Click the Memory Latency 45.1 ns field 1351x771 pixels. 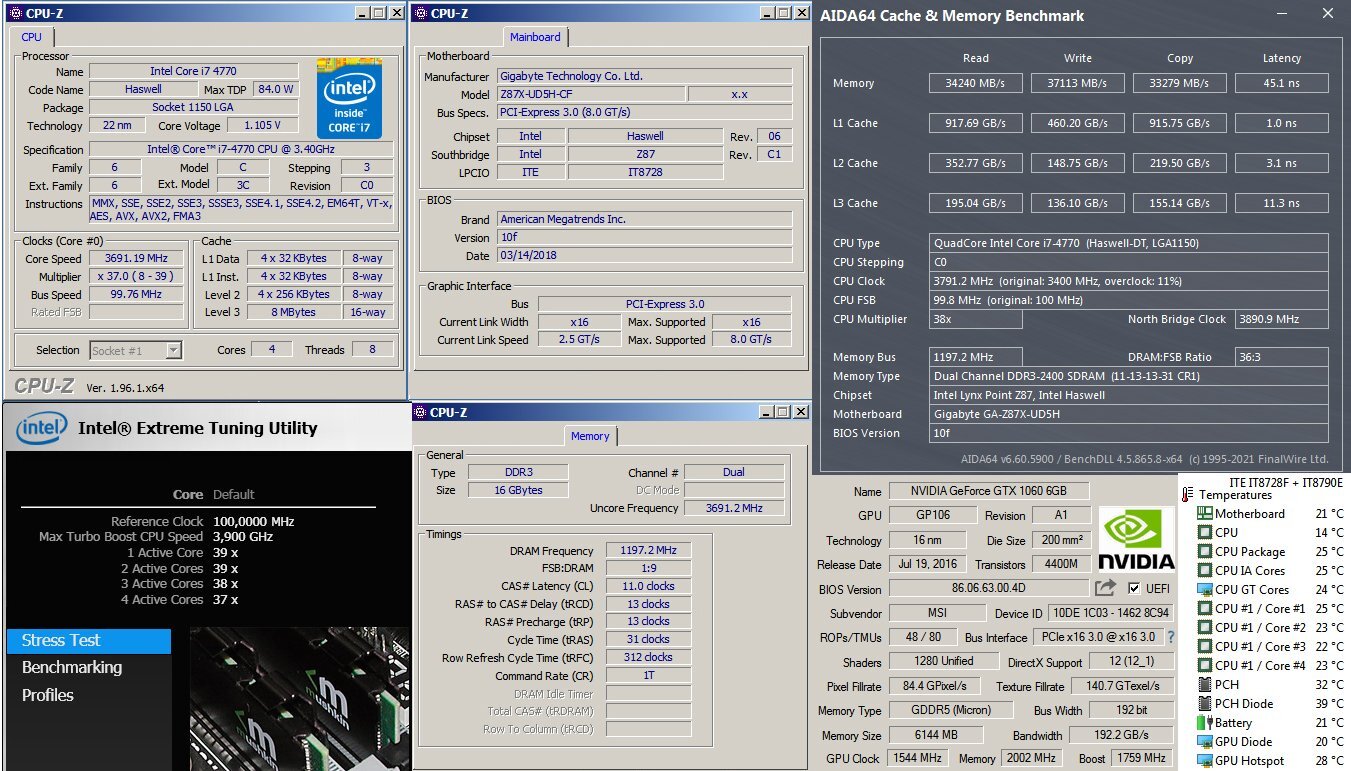coord(1282,84)
